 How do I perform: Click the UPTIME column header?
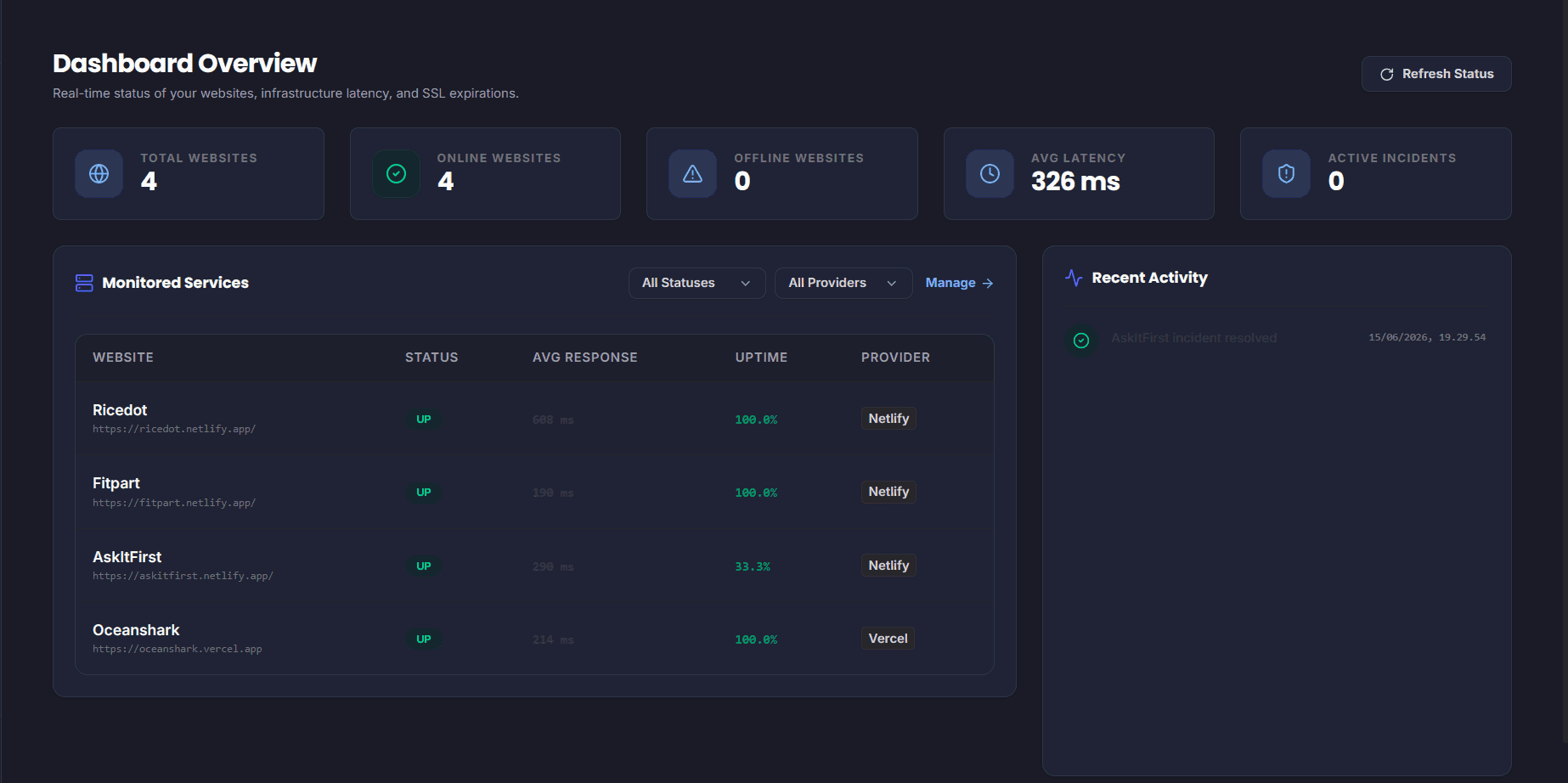(x=761, y=358)
